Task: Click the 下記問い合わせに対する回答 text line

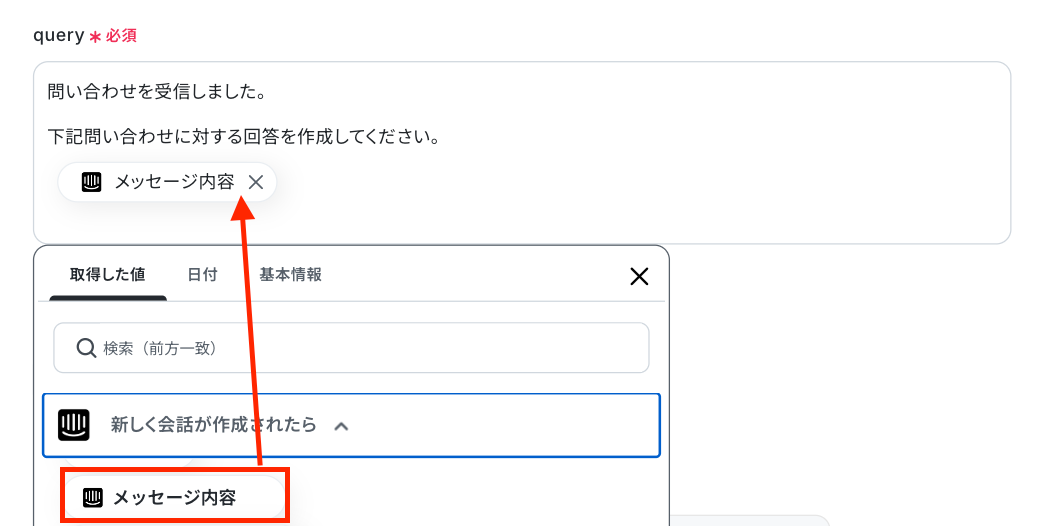Action: pos(244,137)
